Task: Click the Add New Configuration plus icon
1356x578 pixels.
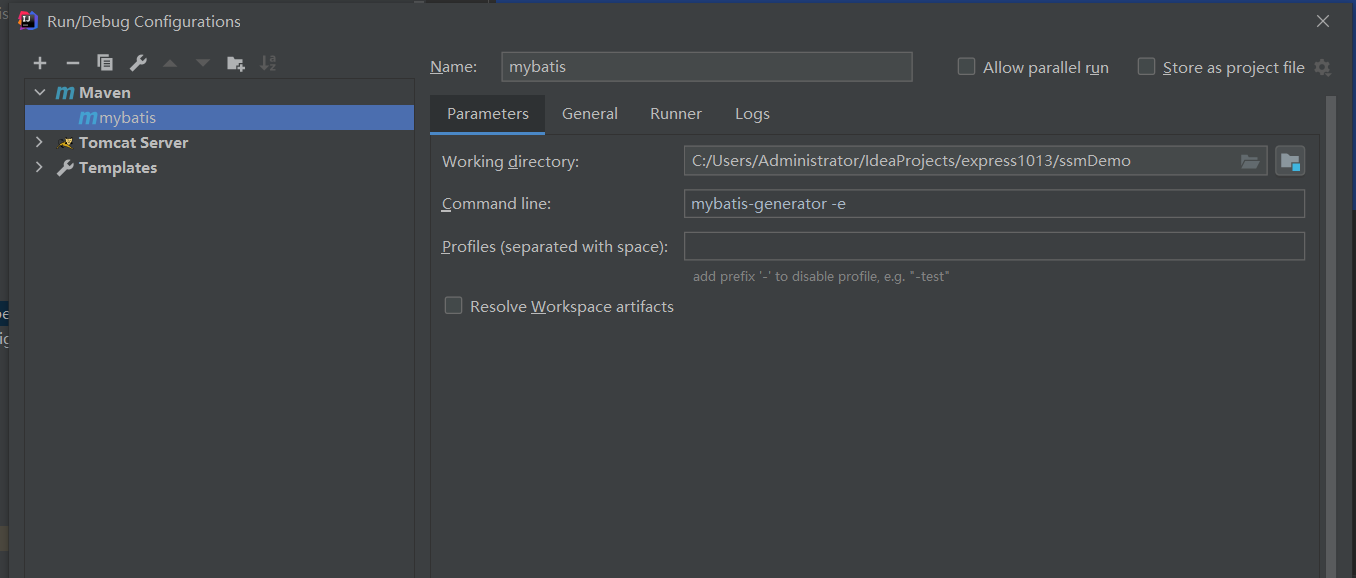Action: (x=40, y=63)
